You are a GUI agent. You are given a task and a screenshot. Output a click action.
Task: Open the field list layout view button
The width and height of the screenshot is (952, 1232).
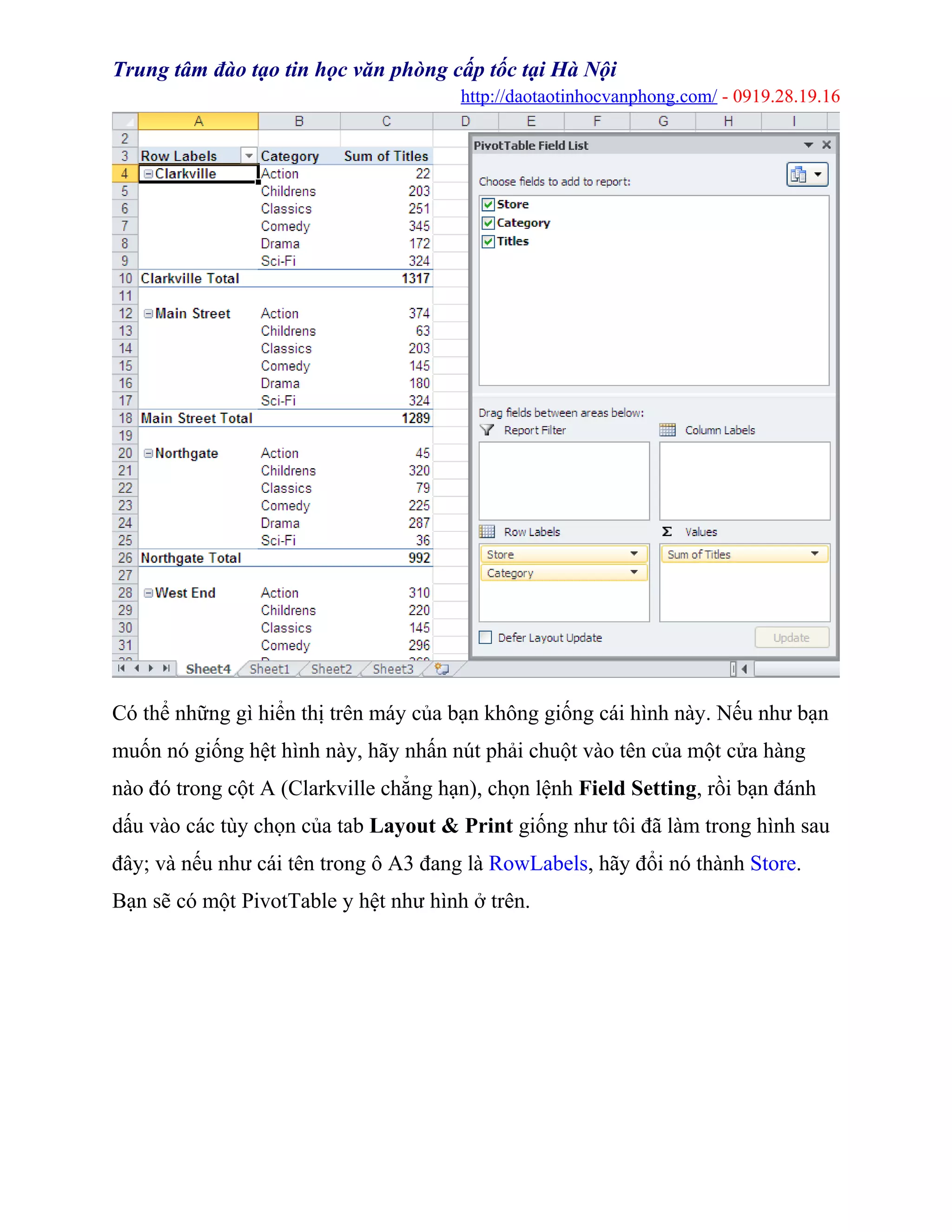pos(807,175)
